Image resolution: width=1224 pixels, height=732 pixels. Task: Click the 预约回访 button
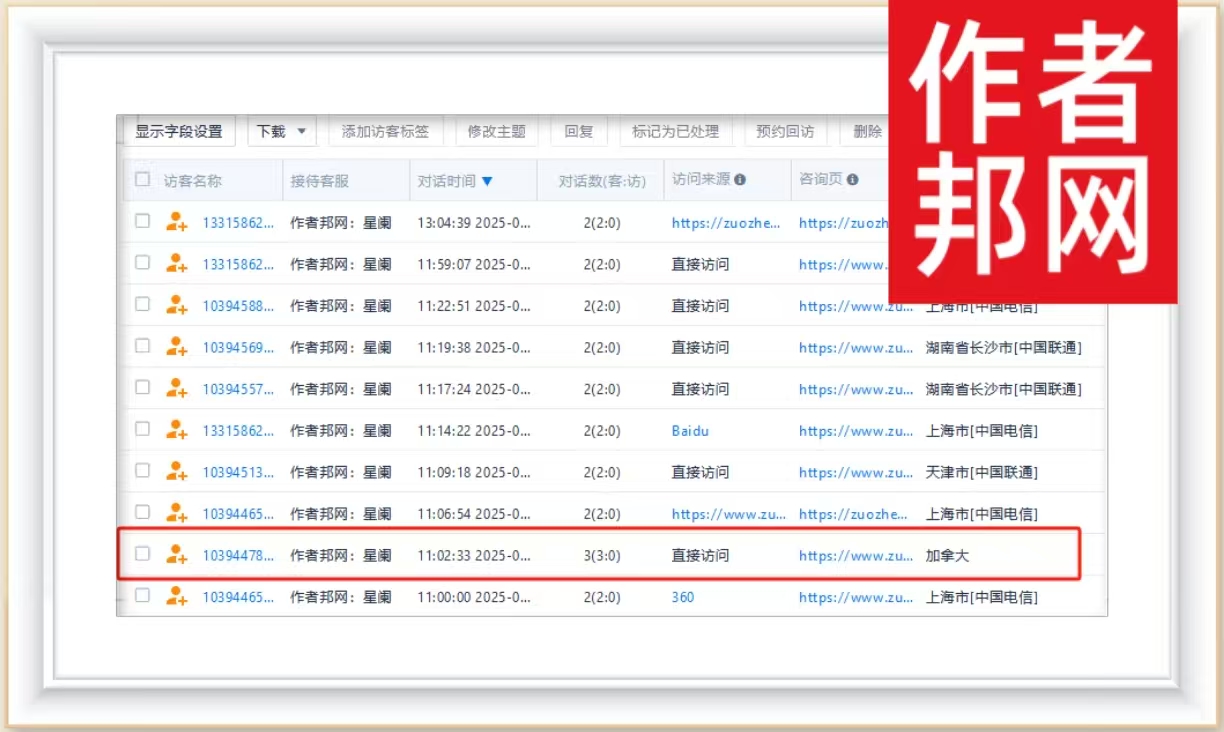point(784,131)
